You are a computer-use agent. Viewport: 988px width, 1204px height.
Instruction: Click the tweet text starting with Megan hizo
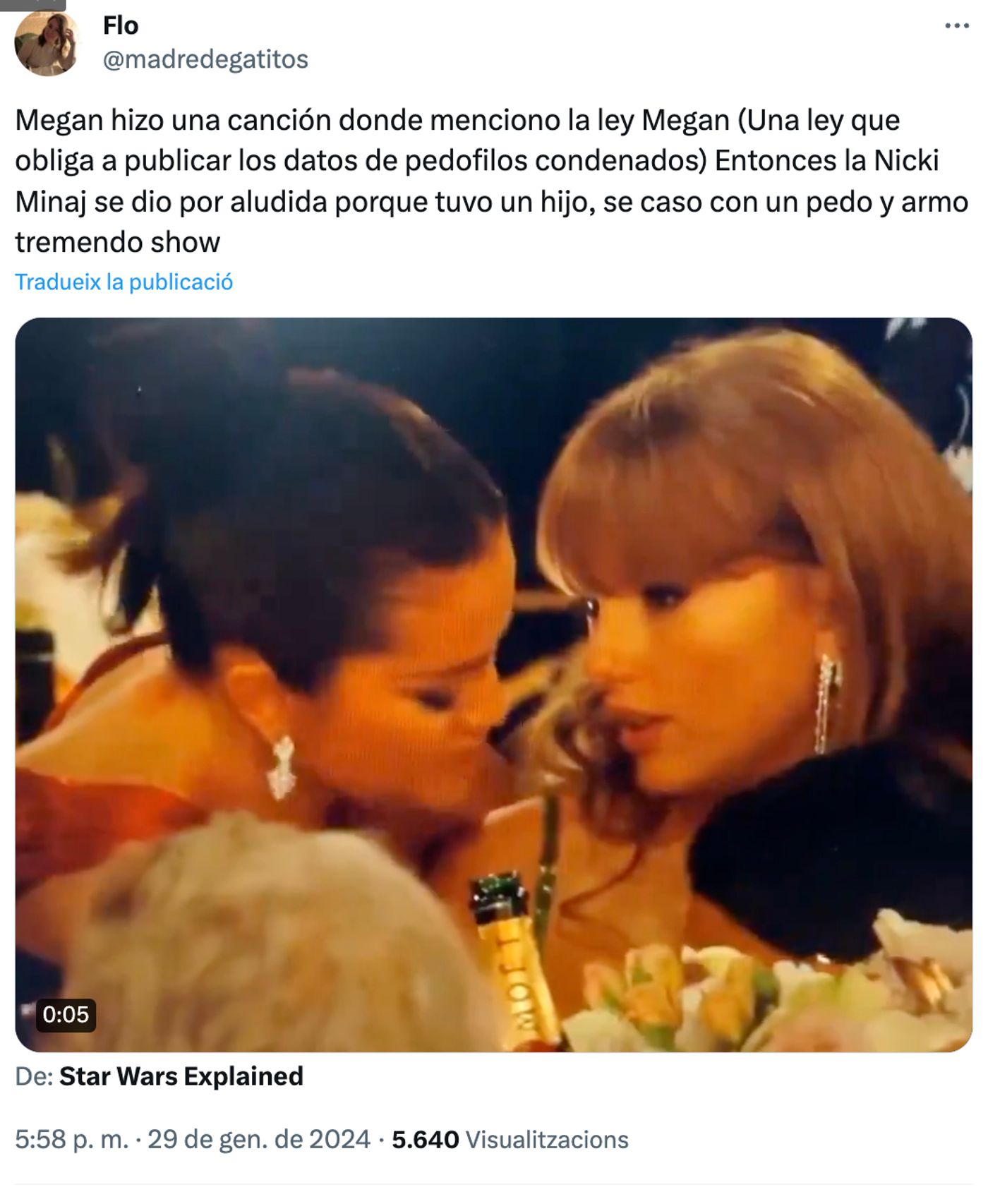(491, 181)
